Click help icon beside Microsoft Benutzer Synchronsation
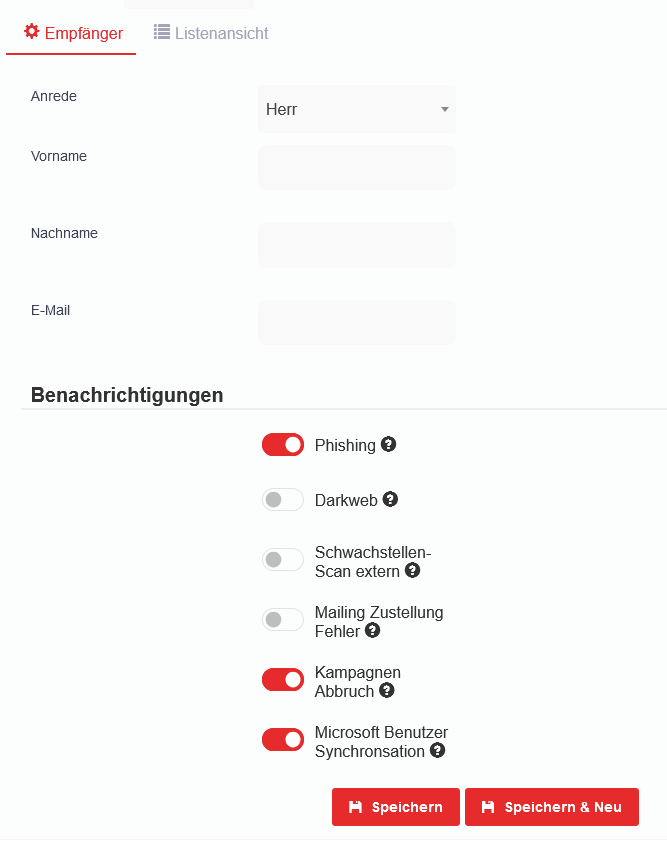The width and height of the screenshot is (667, 841). 437,750
